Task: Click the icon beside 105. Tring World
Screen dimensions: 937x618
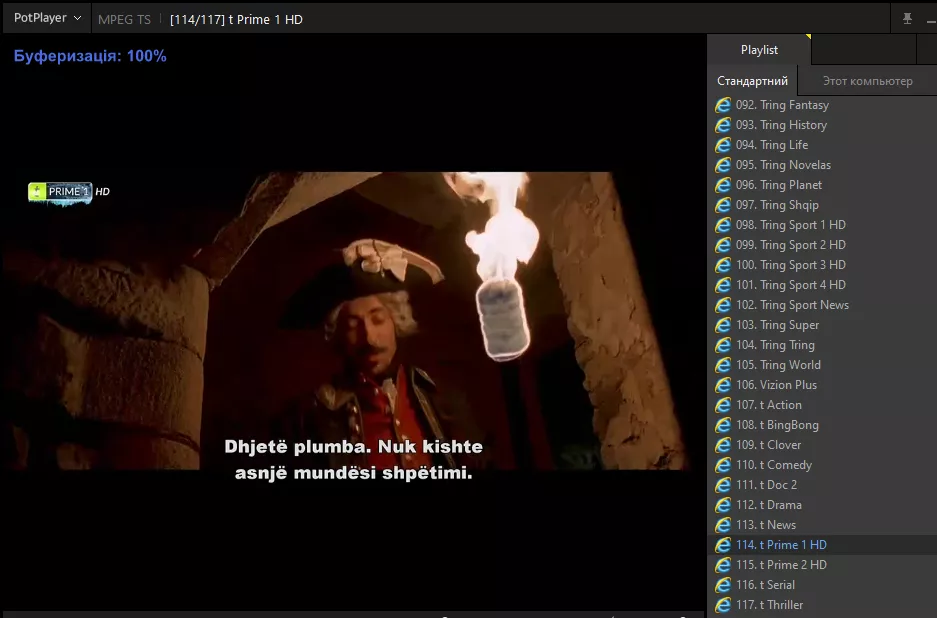Action: [723, 365]
